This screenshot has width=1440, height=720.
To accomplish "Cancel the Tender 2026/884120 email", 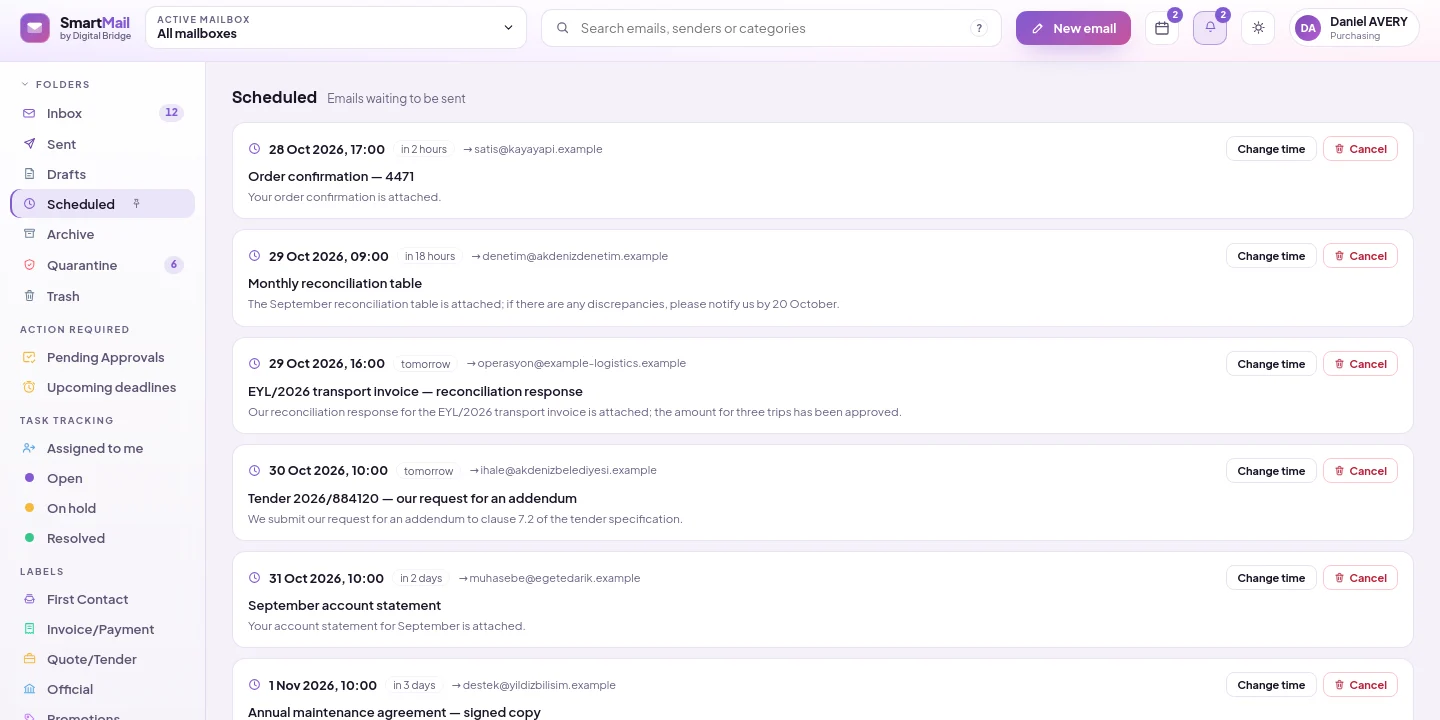I will (x=1360, y=471).
